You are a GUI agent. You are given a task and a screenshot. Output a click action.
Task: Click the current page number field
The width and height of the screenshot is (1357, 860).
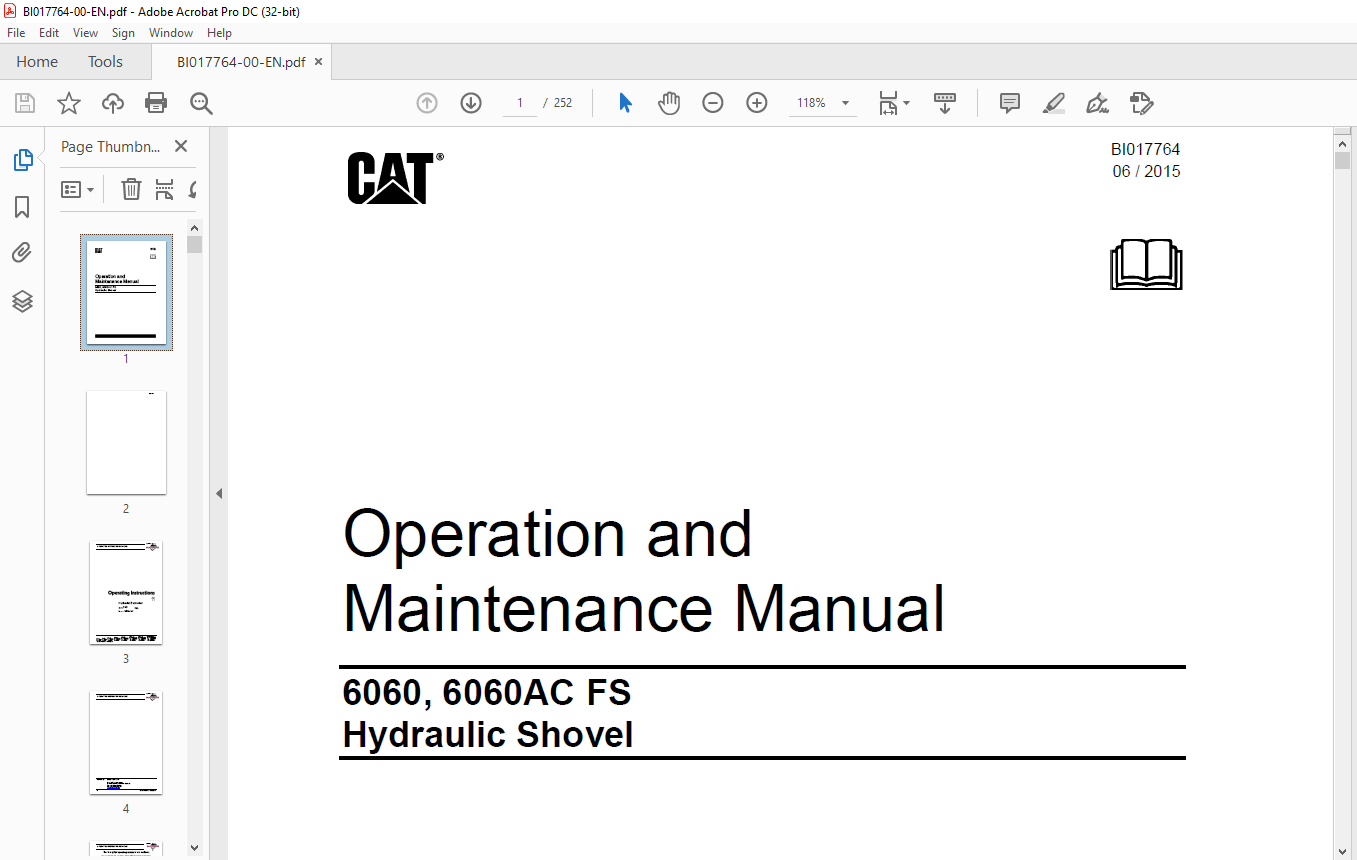[520, 103]
